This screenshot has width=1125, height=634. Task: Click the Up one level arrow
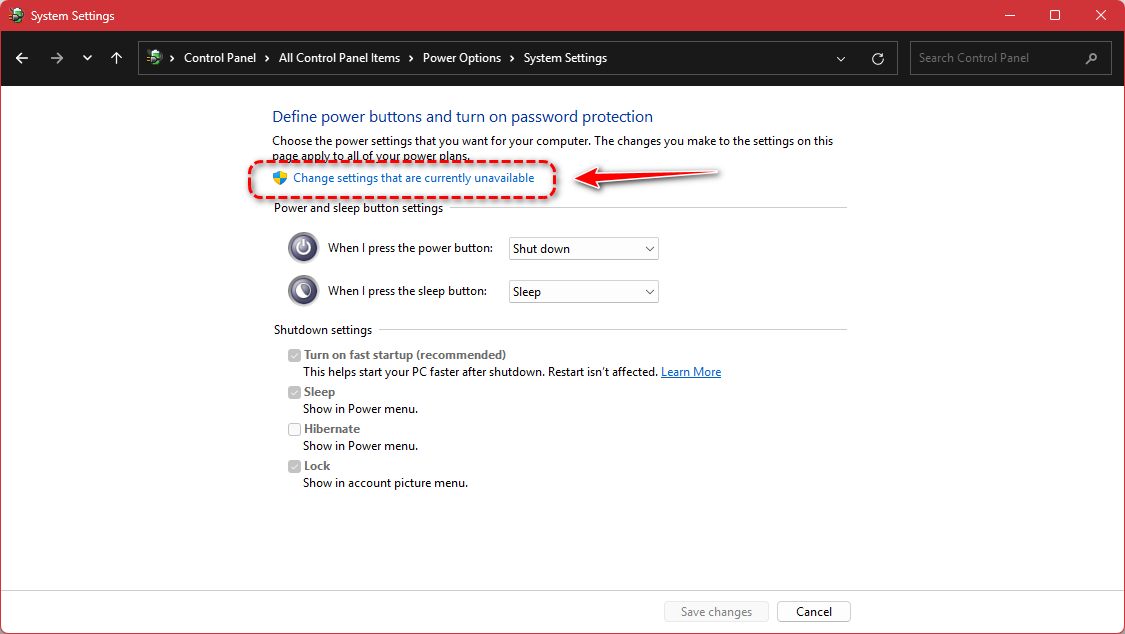(116, 58)
